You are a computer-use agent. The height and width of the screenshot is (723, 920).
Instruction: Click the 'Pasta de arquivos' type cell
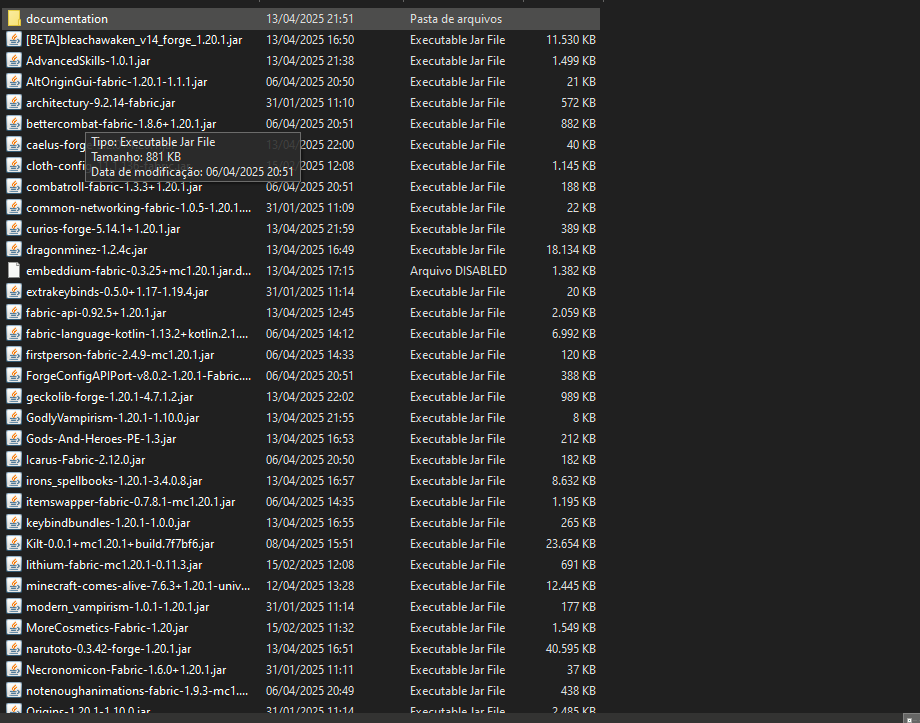tap(456, 19)
